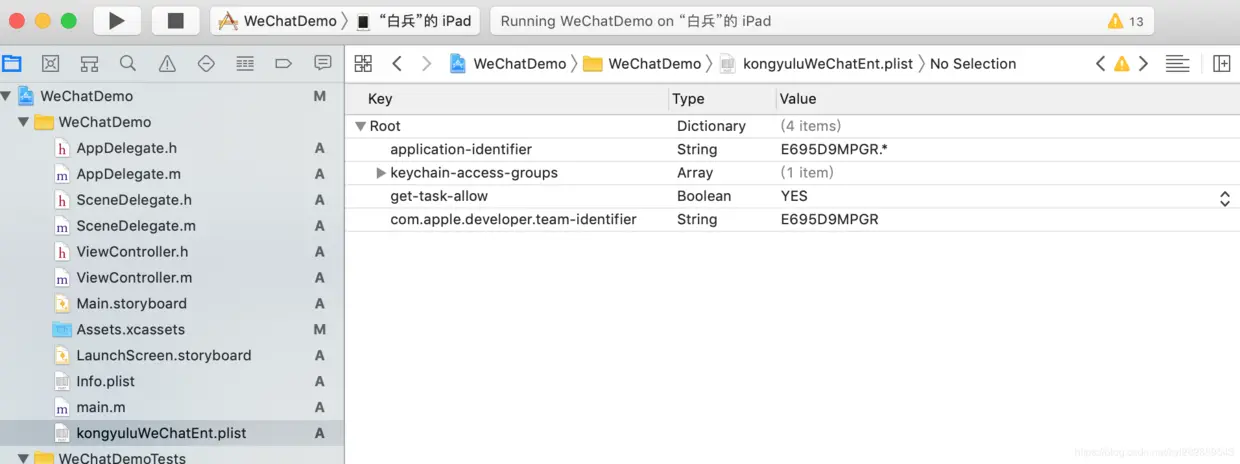
Task: Jump to previous issue arrow
Action: tap(1100, 63)
